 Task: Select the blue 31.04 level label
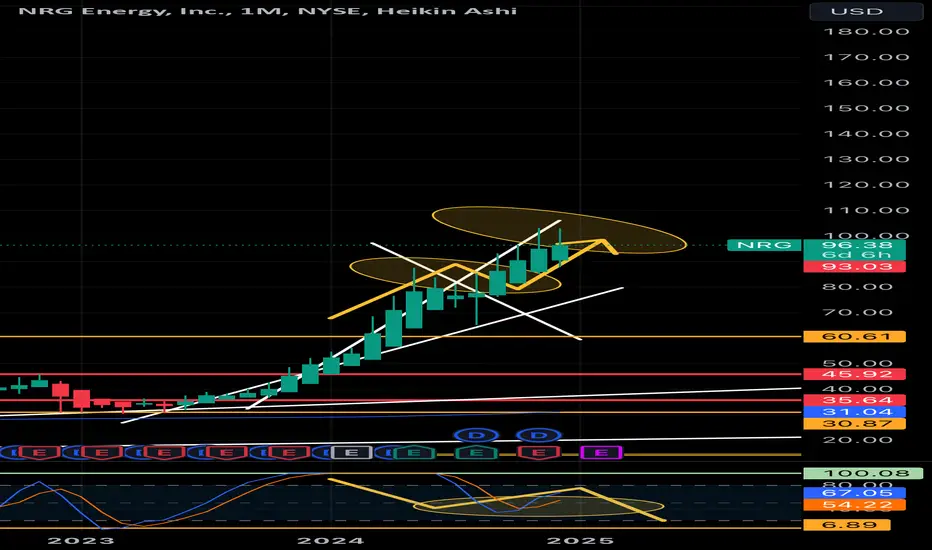point(854,412)
